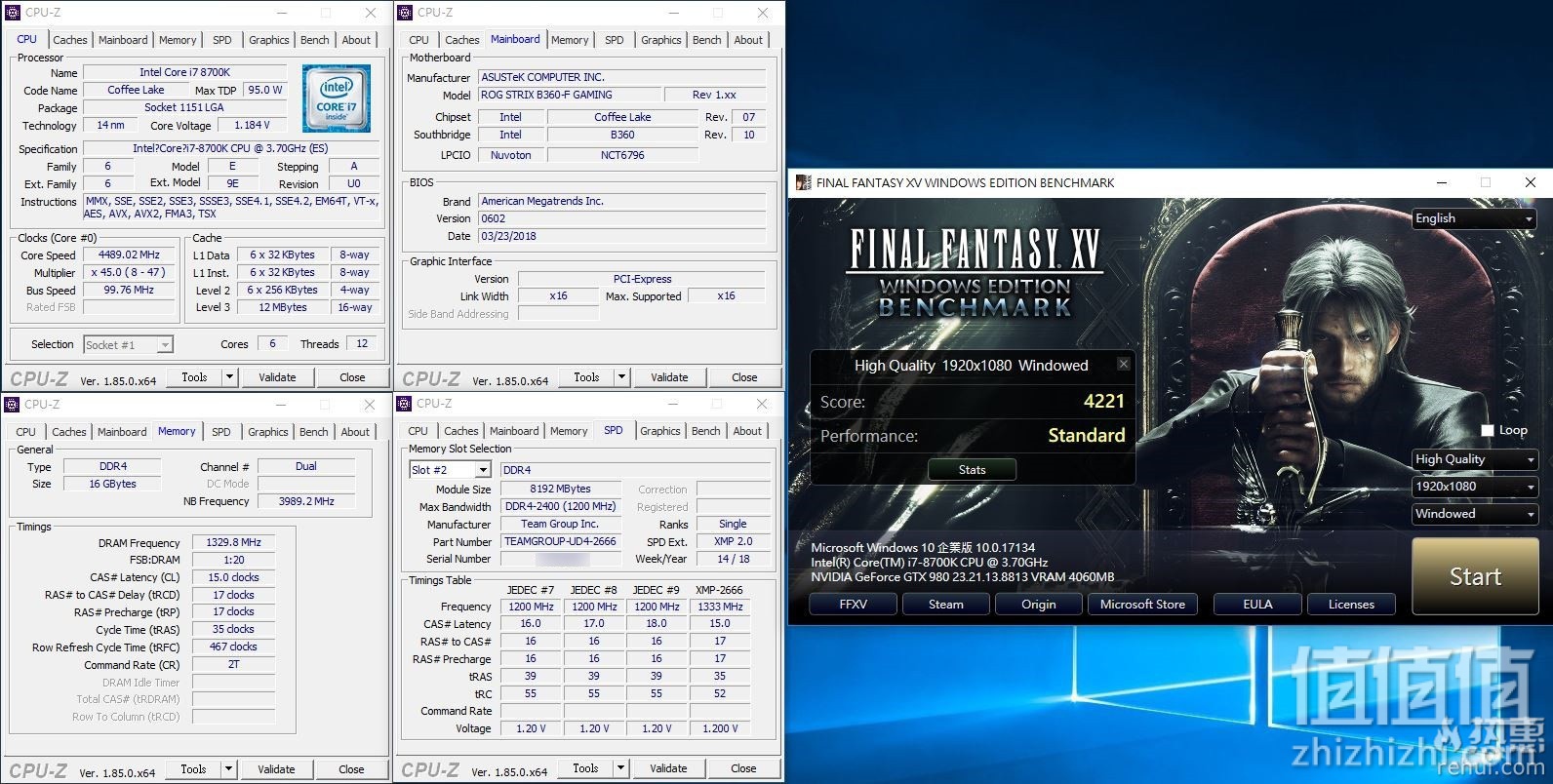Open the Bench tab in the top-left CPU window

click(315, 40)
